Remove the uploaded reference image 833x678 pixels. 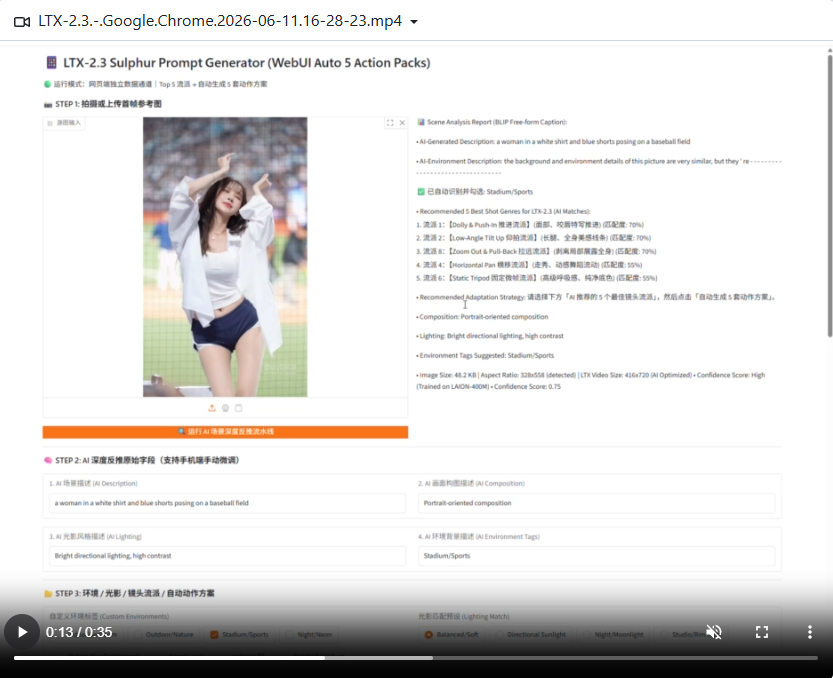pyautogui.click(x=402, y=123)
